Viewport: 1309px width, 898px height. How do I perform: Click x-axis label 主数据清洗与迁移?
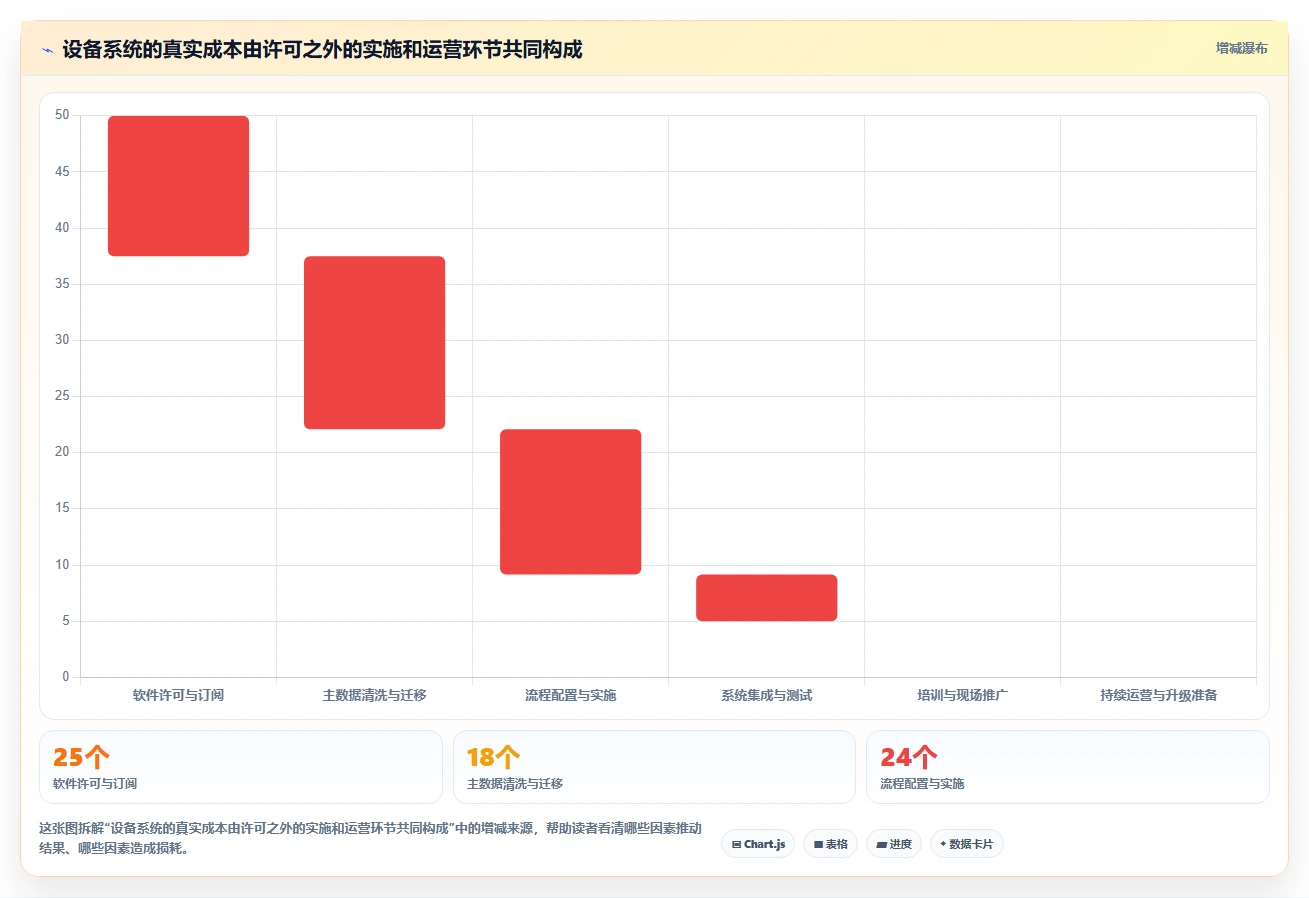click(x=374, y=695)
